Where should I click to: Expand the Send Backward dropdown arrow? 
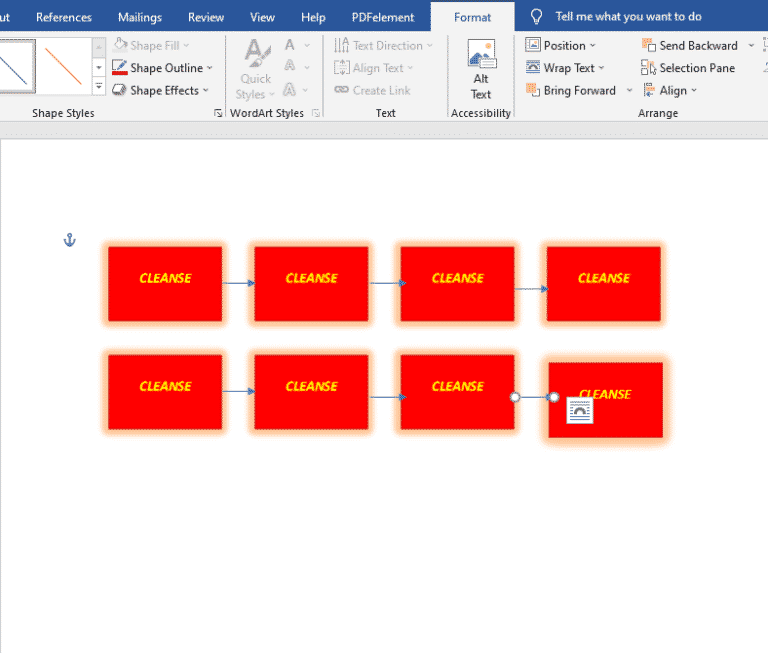(x=751, y=46)
